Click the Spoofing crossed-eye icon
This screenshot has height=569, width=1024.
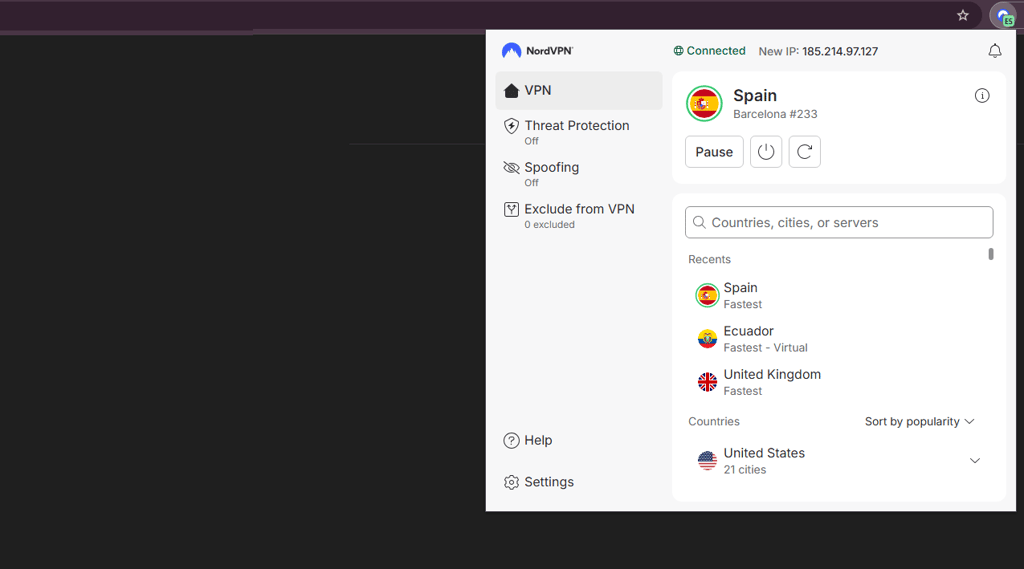pos(511,168)
